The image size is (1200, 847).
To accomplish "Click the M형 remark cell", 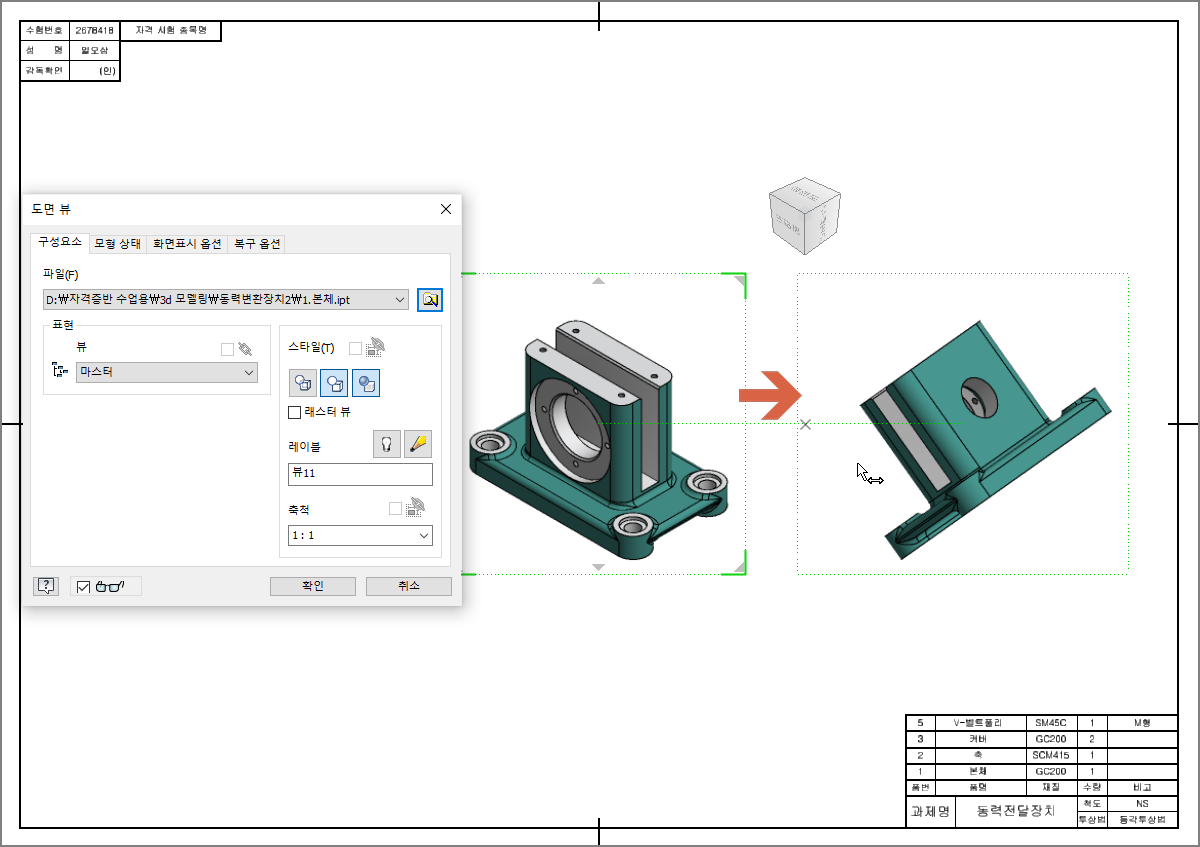I will [x=1142, y=722].
